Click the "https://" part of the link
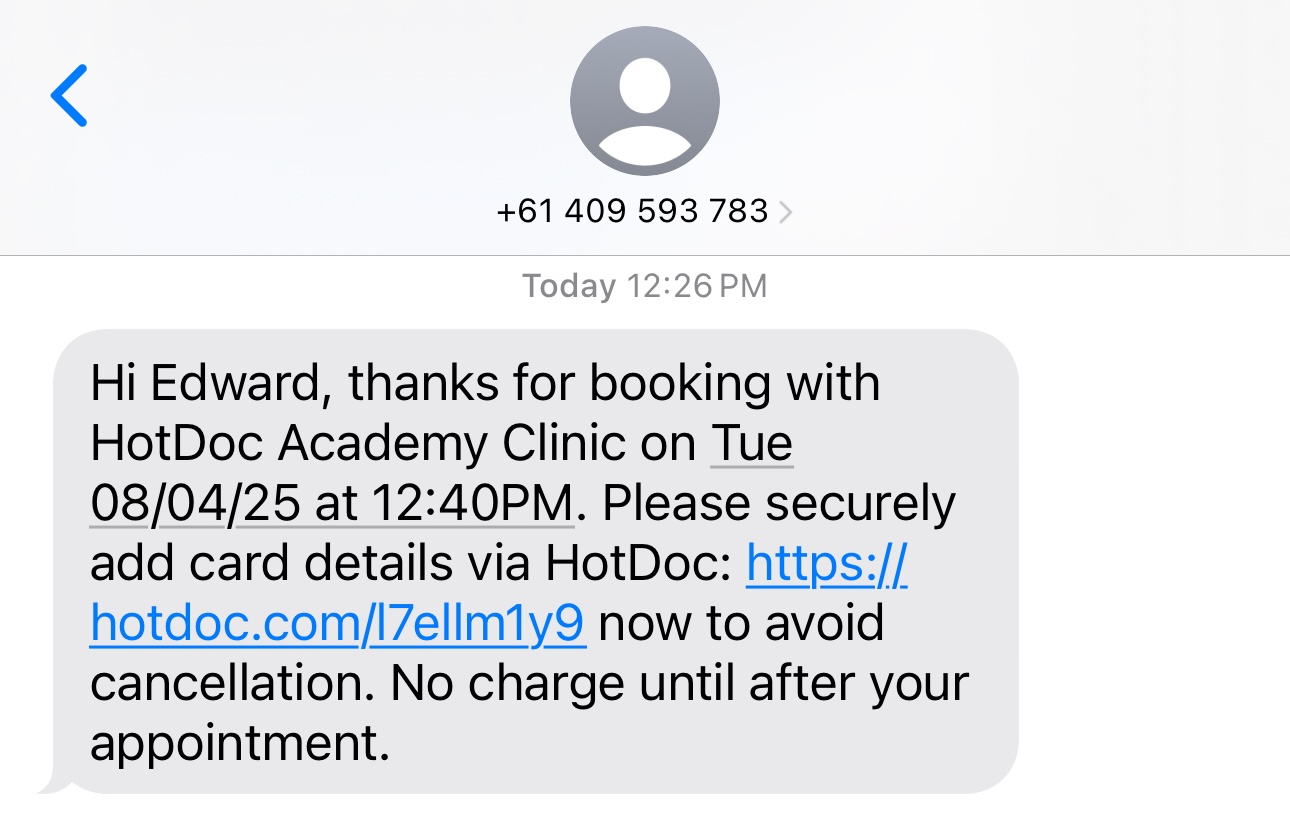1290x838 pixels. coord(827,564)
